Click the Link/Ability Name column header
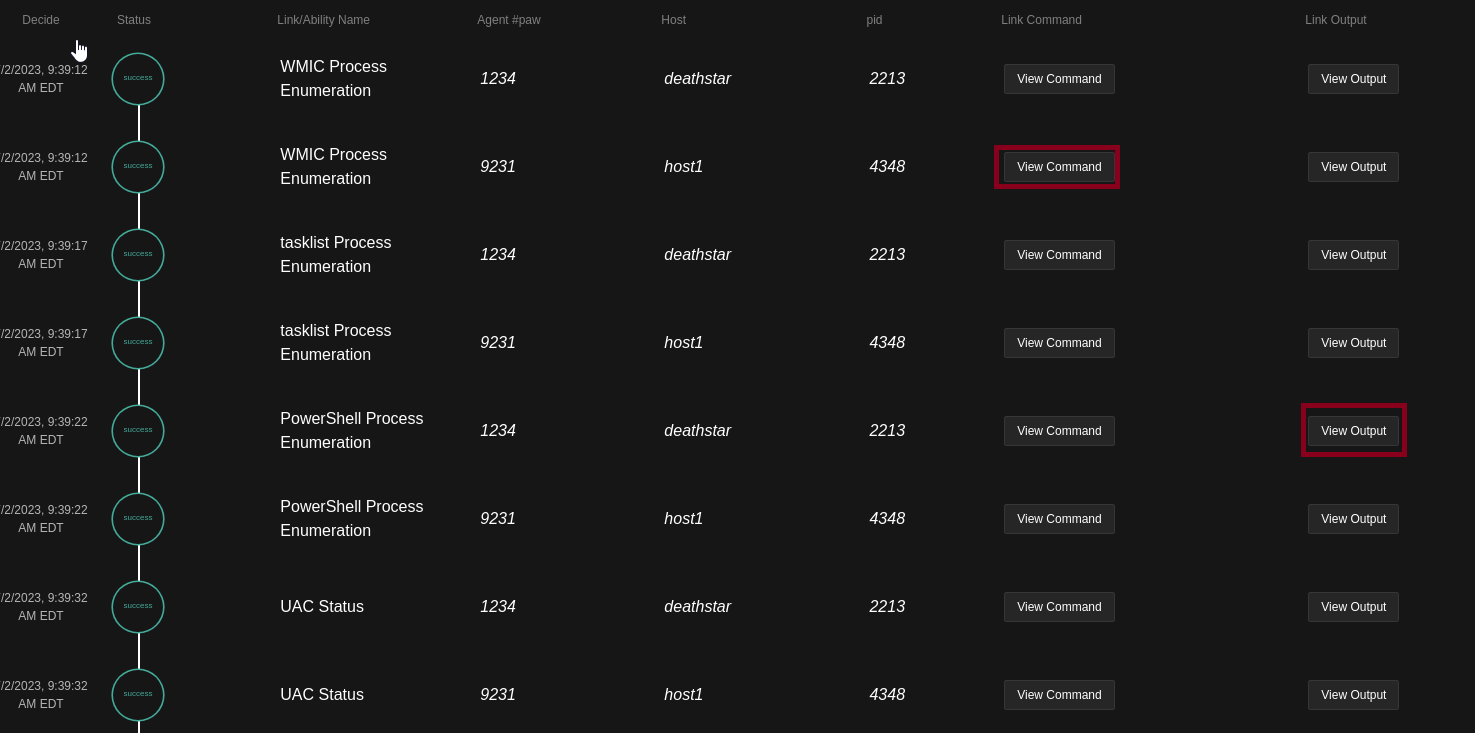Screen dimensions: 1475x733 [323, 20]
